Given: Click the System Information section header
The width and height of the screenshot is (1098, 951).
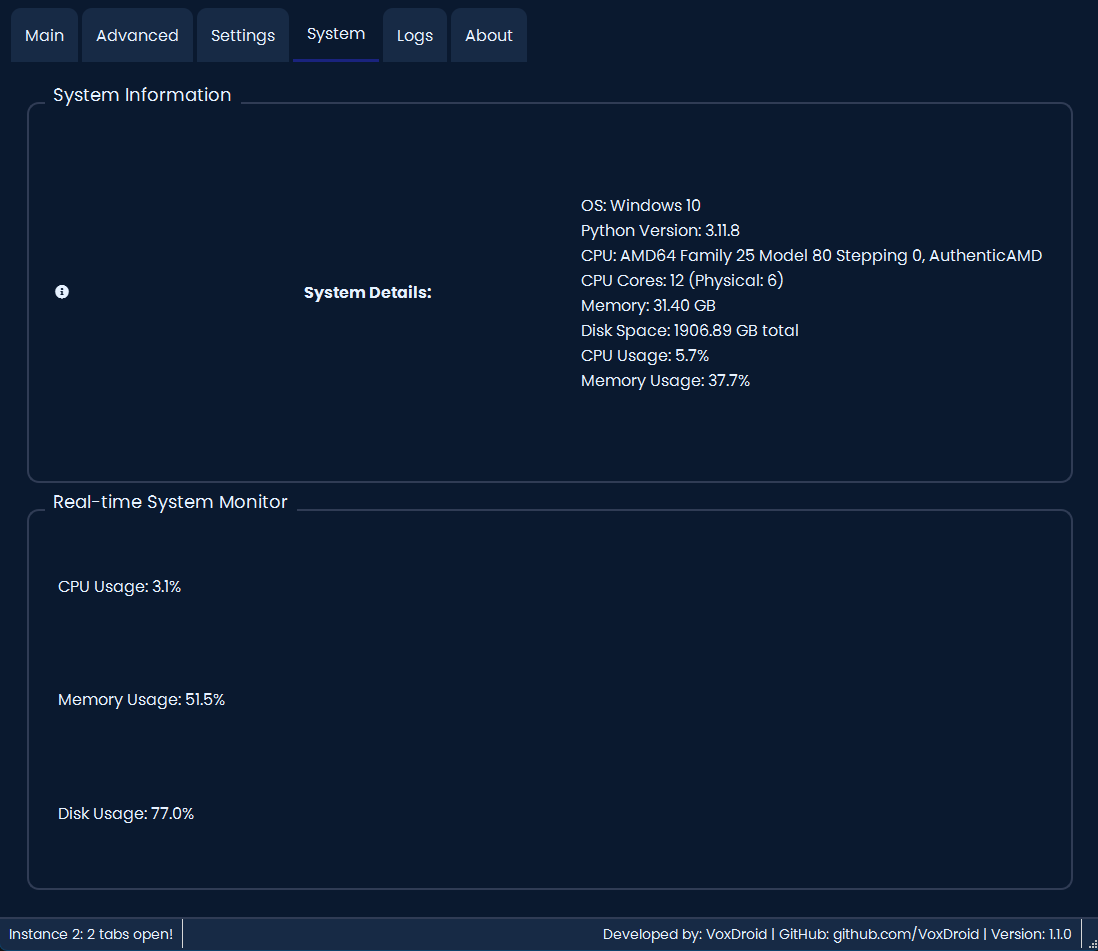Looking at the screenshot, I should coord(142,94).
